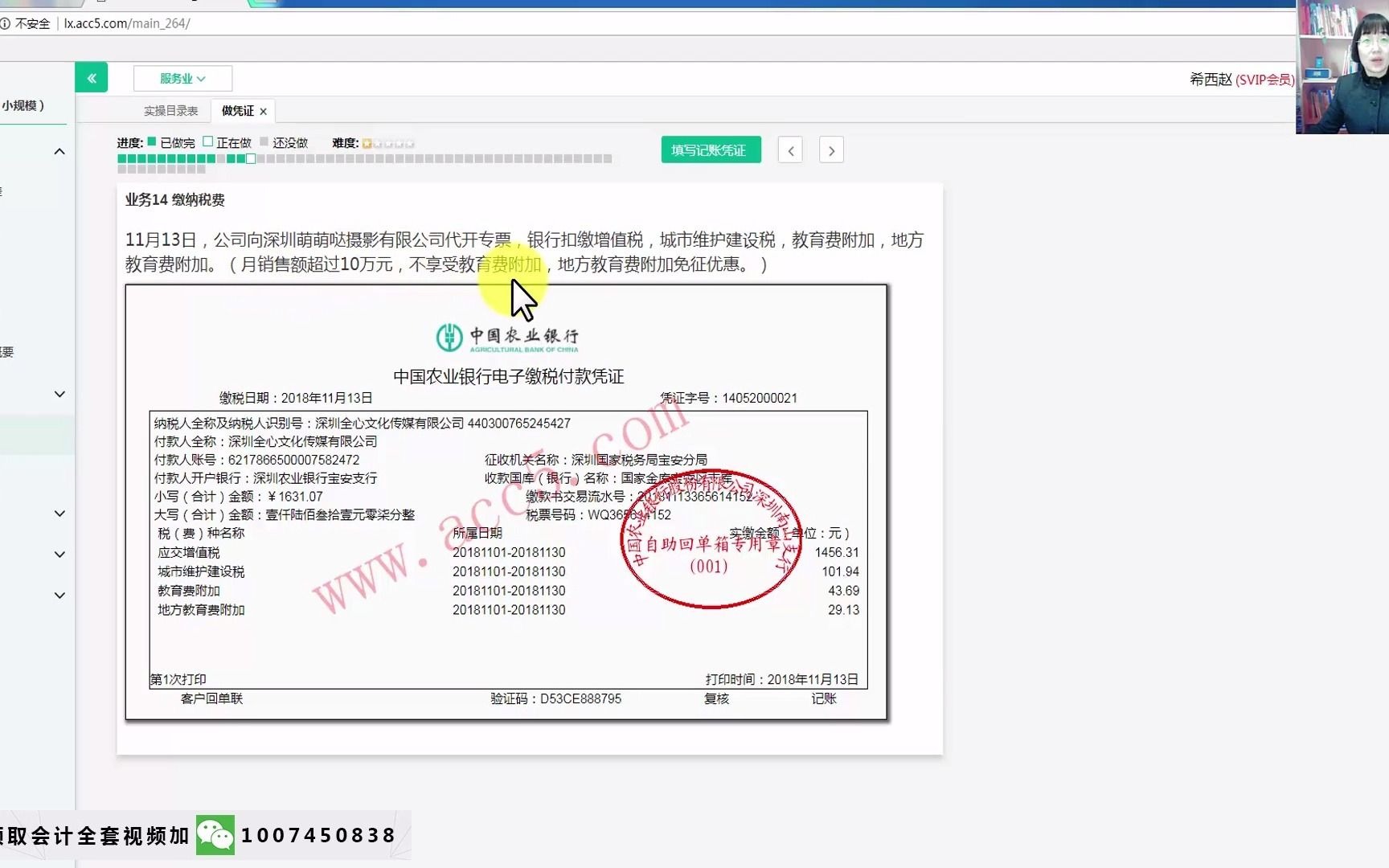Click 教育费附加 amount 43.69
This screenshot has width=1389, height=868.
(844, 591)
